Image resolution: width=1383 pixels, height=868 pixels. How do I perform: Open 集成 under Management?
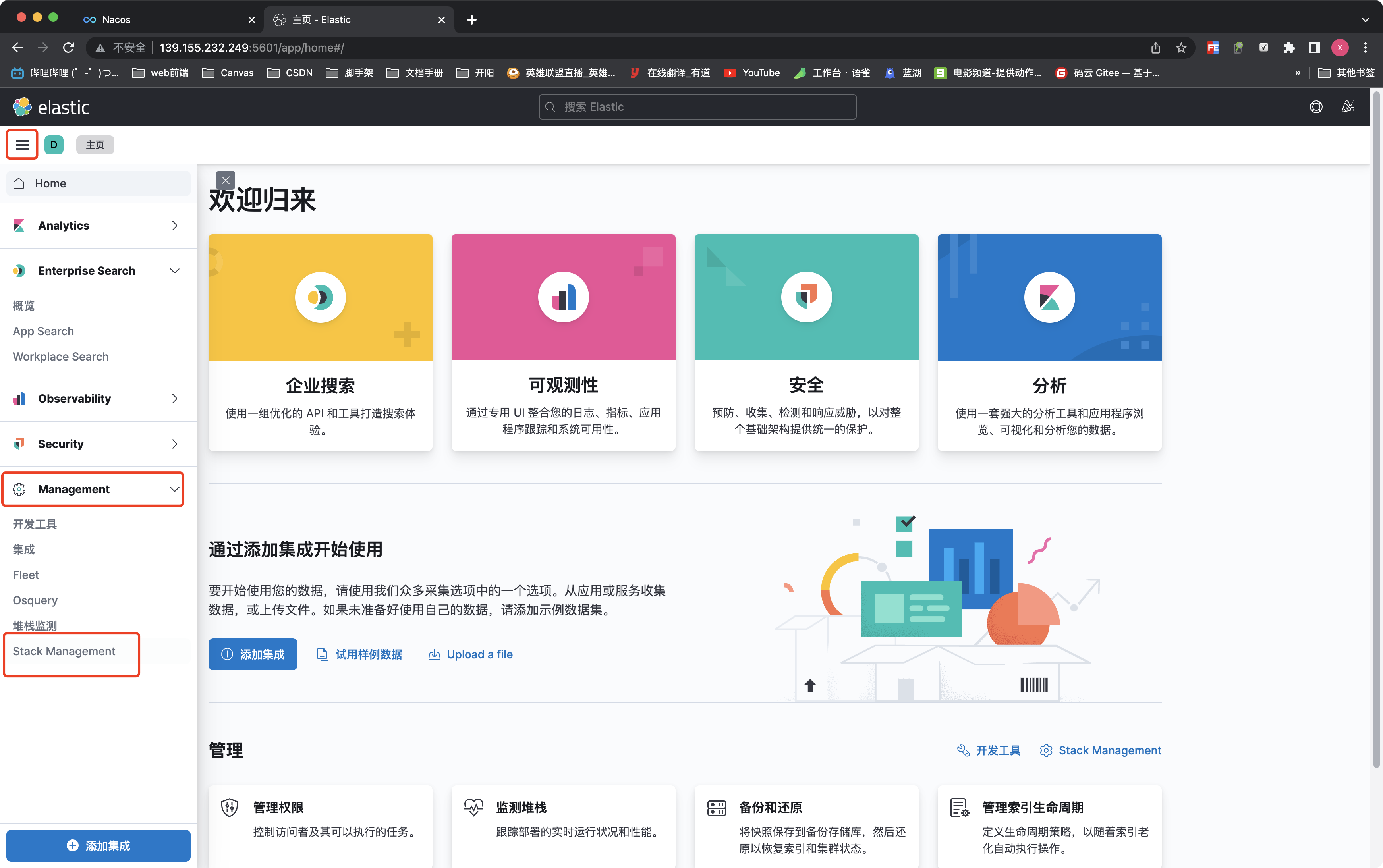click(23, 550)
